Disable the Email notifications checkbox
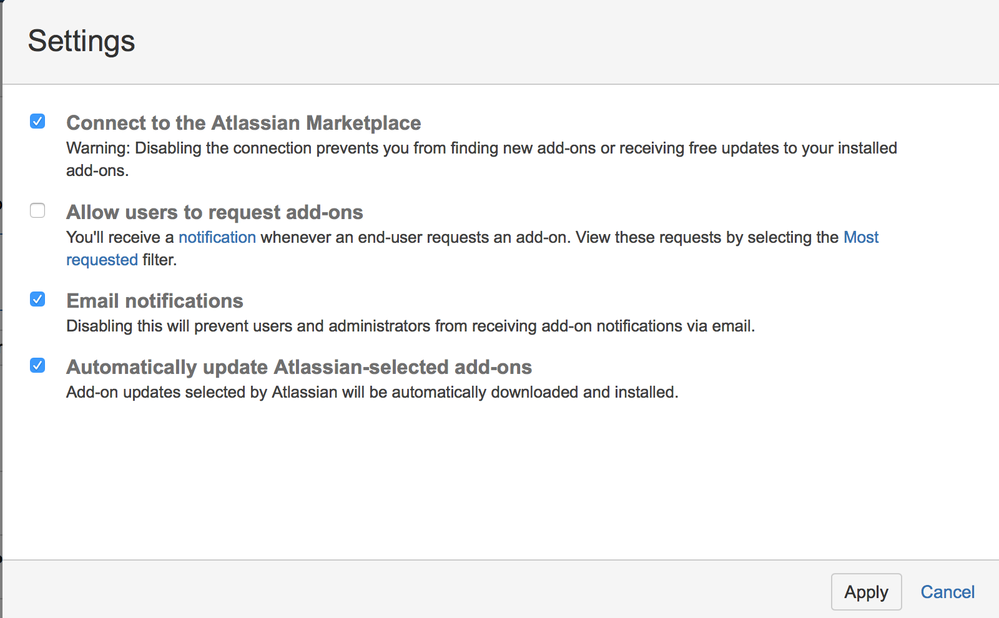Viewport: 999px width, 618px height. click(x=38, y=299)
